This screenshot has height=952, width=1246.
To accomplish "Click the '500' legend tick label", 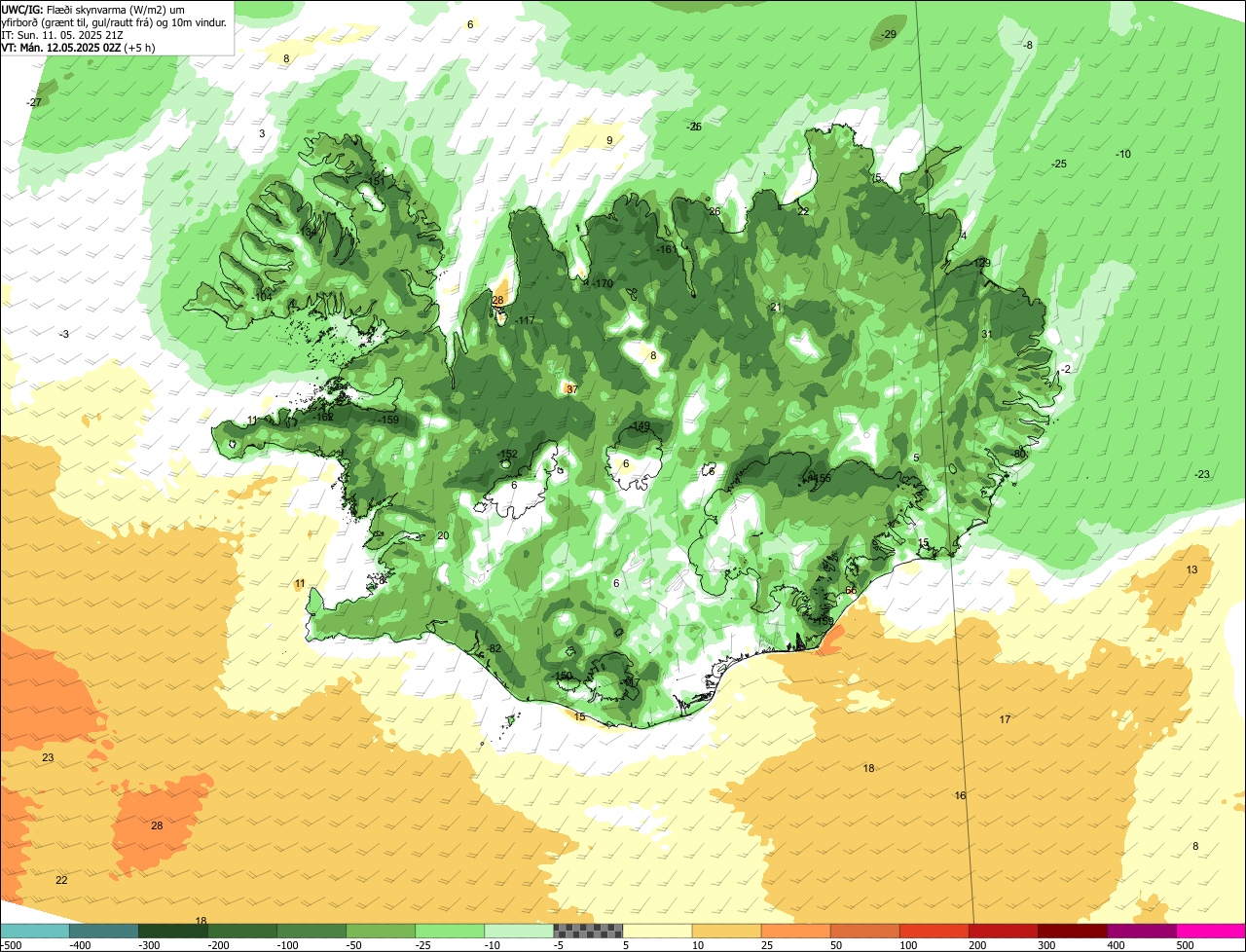I will pos(1185,945).
